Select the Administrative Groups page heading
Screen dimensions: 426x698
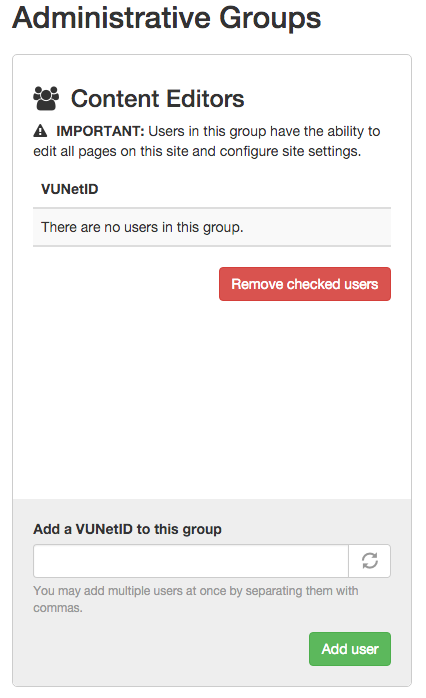tap(166, 18)
